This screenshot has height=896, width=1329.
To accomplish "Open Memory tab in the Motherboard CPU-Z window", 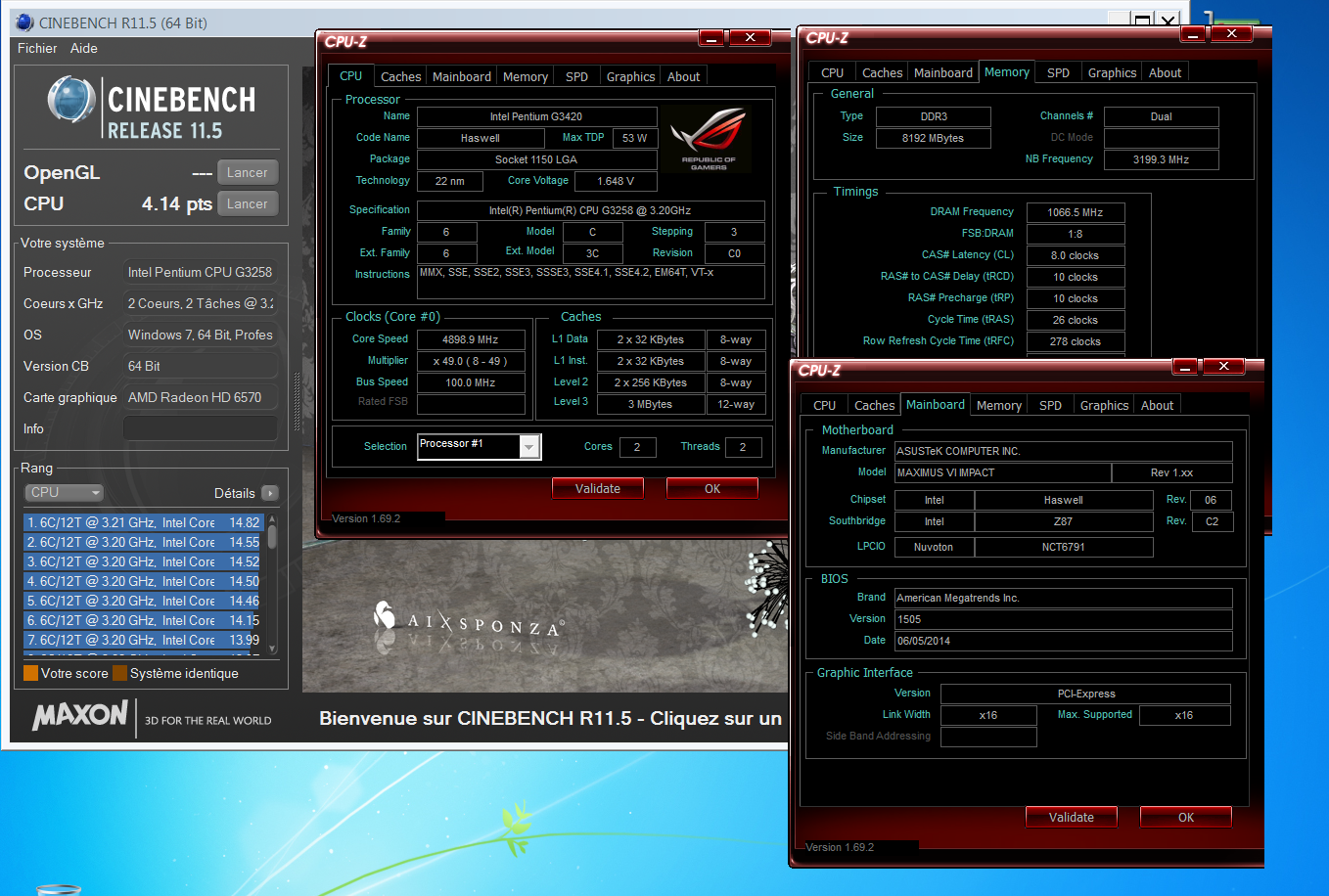I will (999, 405).
